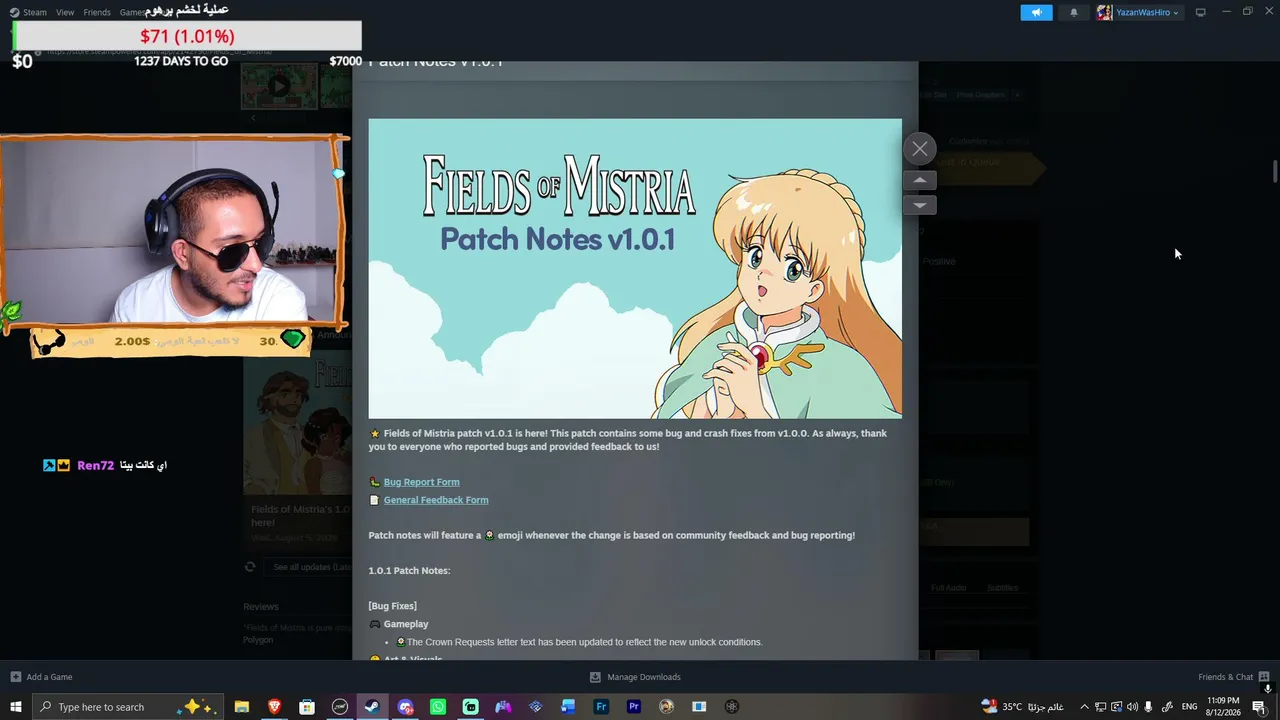This screenshot has width=1280, height=720.
Task: Open Manage Downloads
Action: (635, 677)
